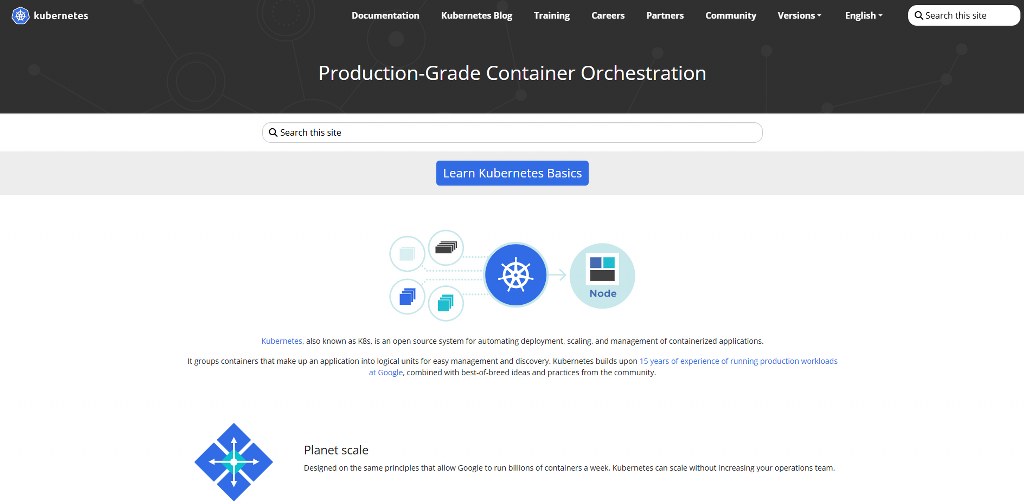
Task: Click the teal stacked containers circle icon
Action: [x=446, y=303]
